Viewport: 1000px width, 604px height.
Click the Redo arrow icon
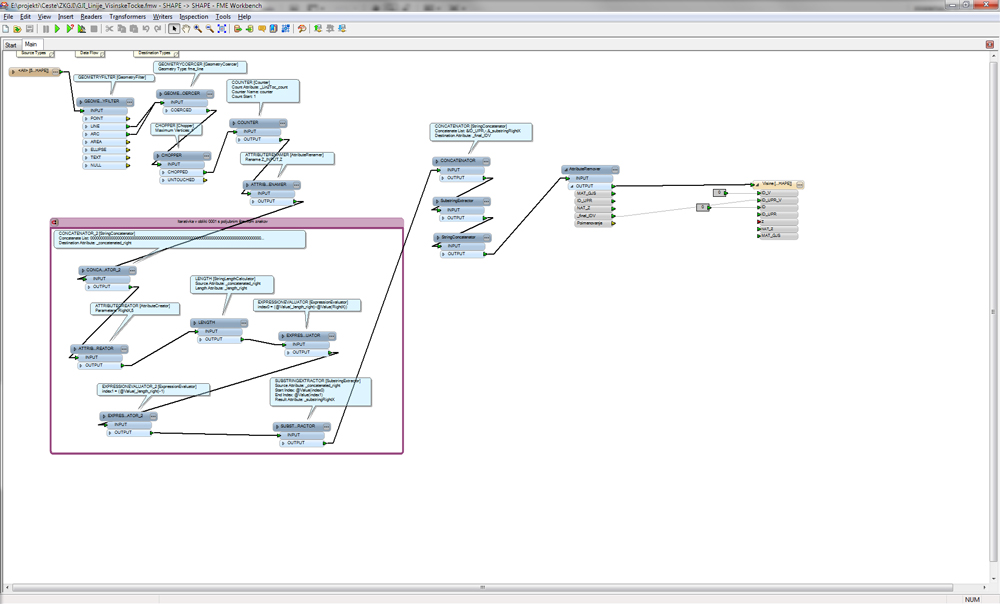pos(158,29)
